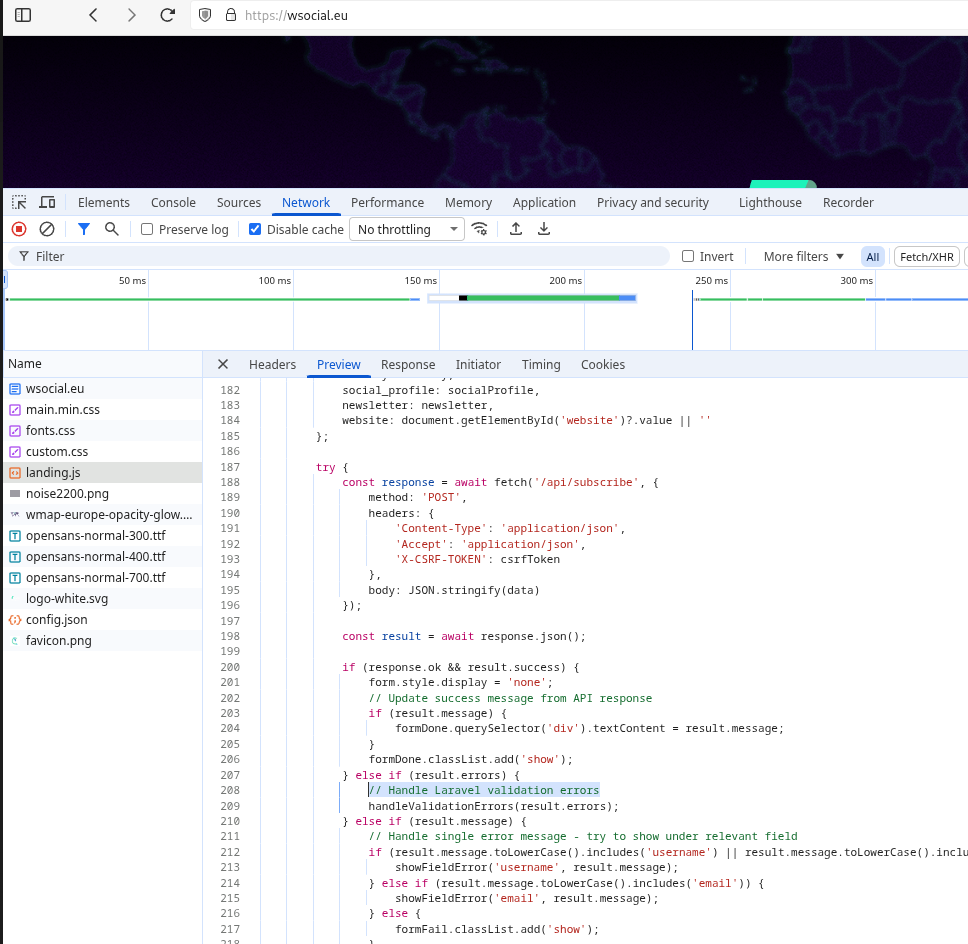Expand the More filters dropdown

pos(803,257)
